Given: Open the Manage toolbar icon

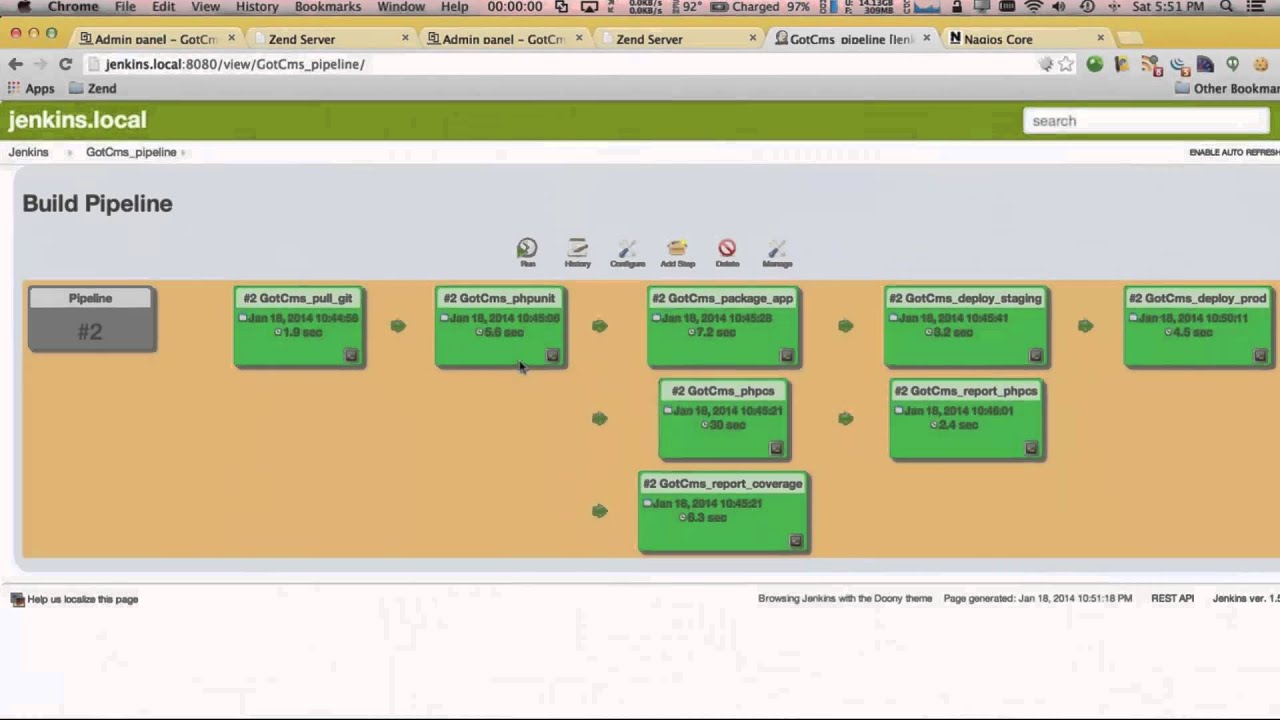Looking at the screenshot, I should 777,252.
